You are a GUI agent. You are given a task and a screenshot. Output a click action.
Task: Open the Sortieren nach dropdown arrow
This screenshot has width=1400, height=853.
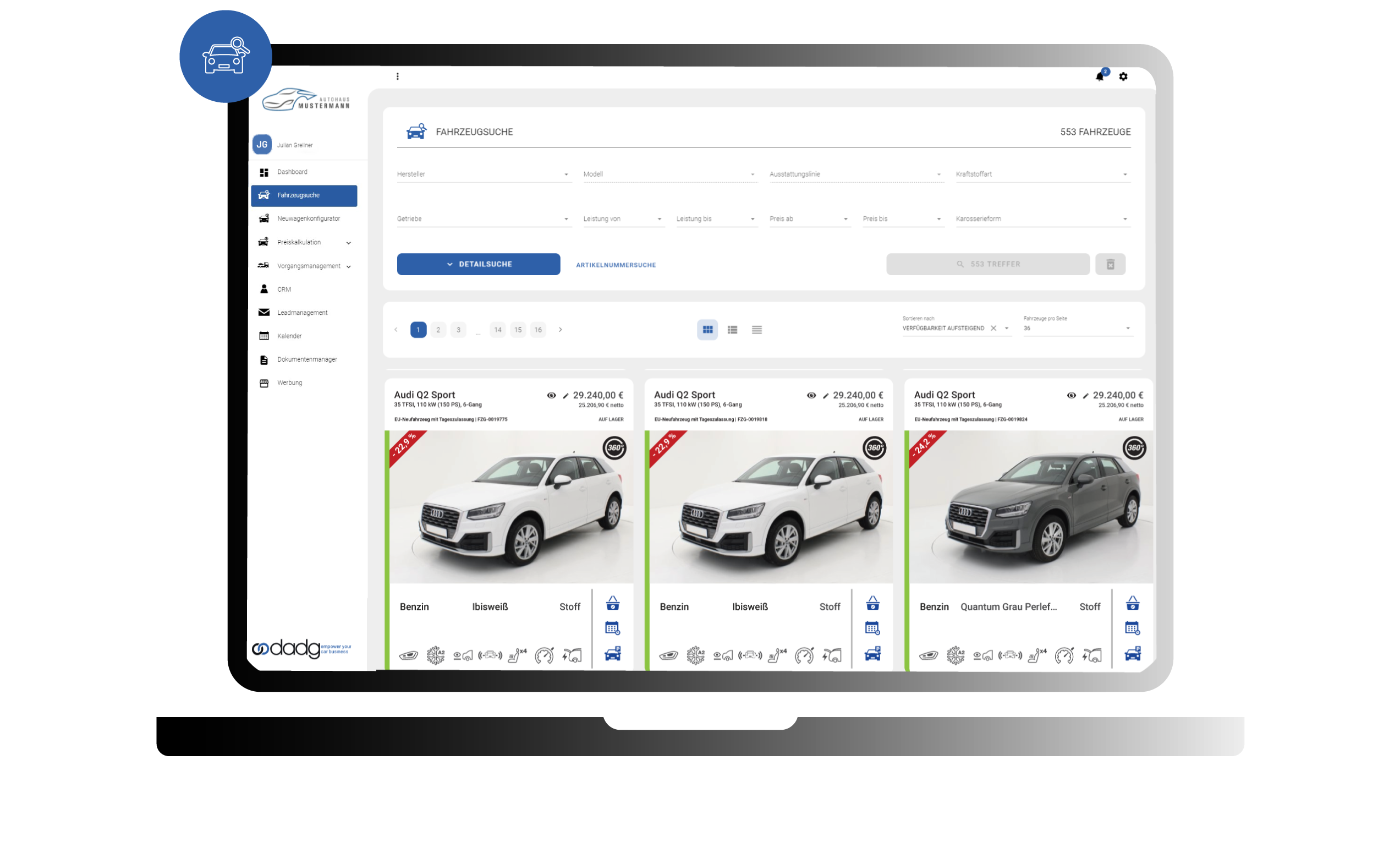click(1006, 328)
